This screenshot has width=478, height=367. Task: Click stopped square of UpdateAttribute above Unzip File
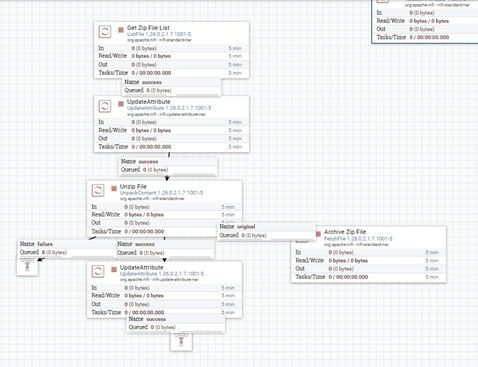coord(121,104)
